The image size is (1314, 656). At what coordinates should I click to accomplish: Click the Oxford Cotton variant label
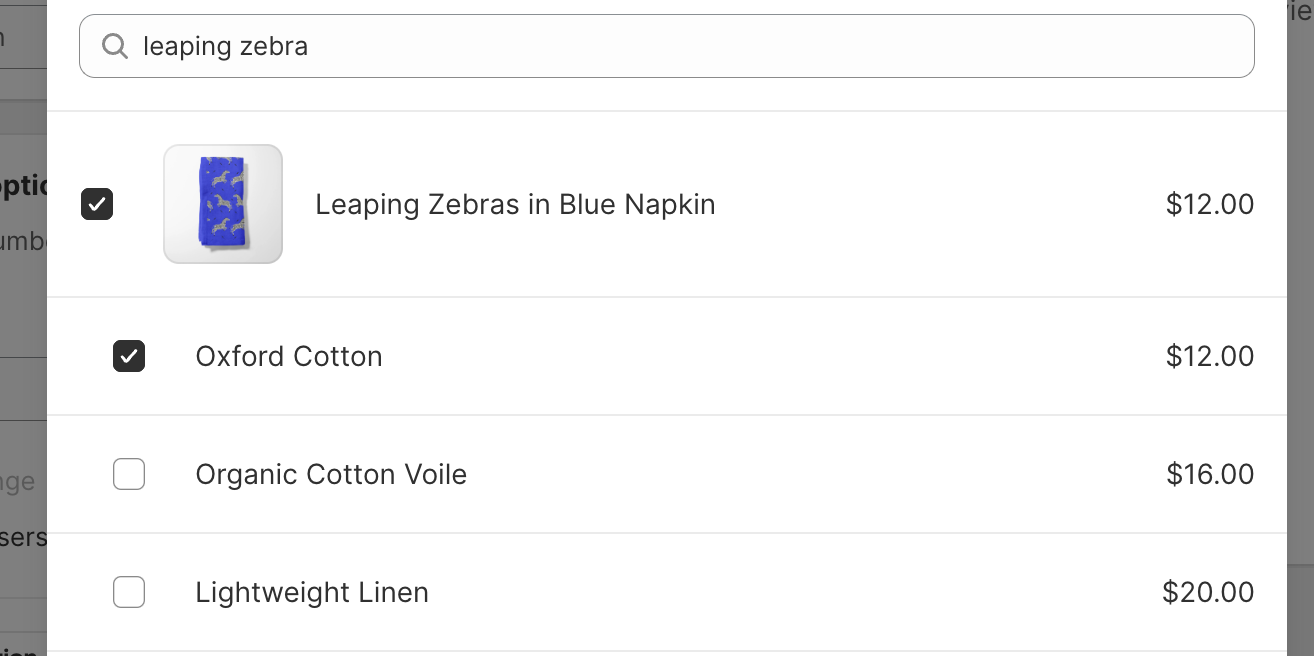coord(289,357)
